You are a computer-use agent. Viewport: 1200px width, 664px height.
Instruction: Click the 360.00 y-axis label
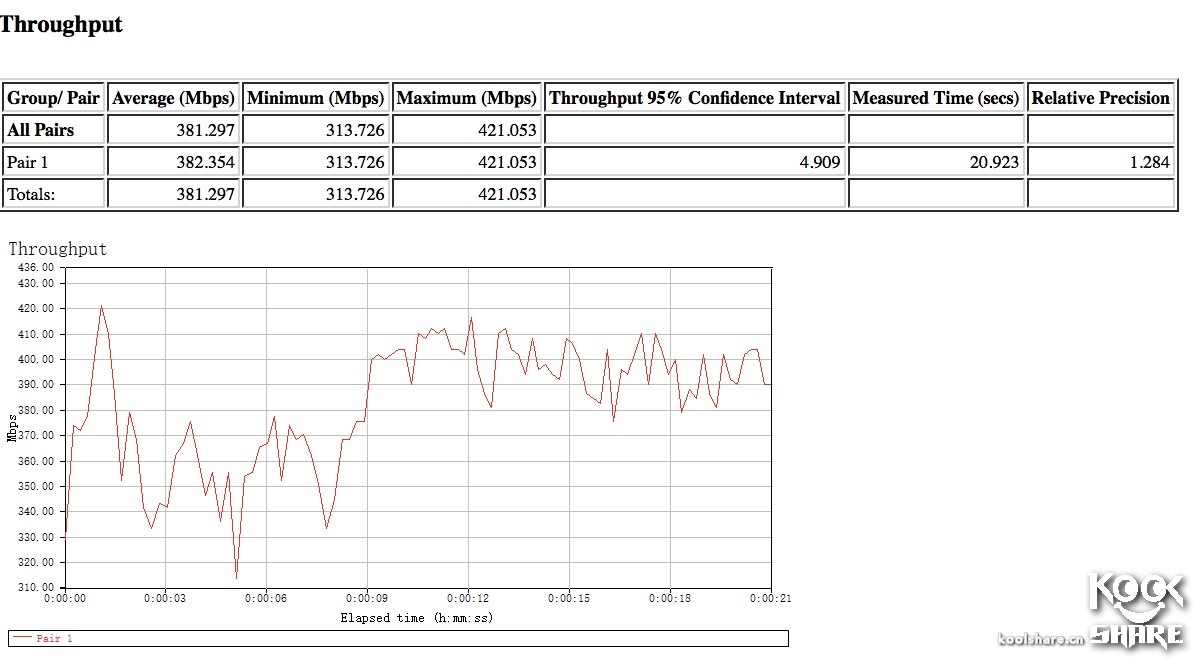36,461
